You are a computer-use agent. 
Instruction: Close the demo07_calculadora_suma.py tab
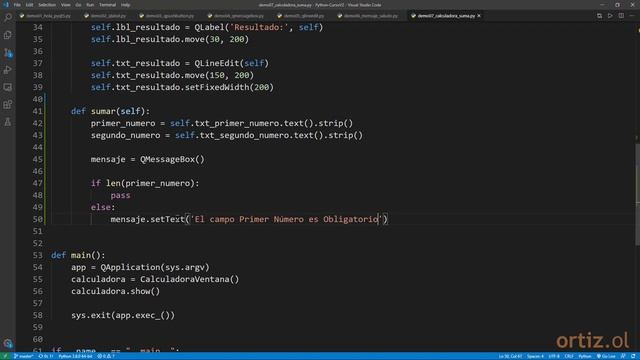tap(479, 16)
